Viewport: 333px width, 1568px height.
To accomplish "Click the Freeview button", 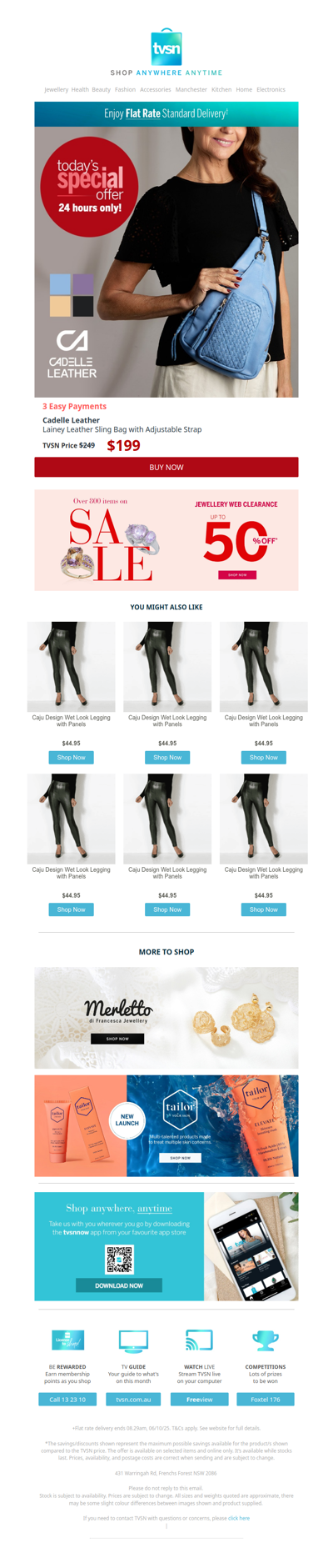I will click(199, 1400).
